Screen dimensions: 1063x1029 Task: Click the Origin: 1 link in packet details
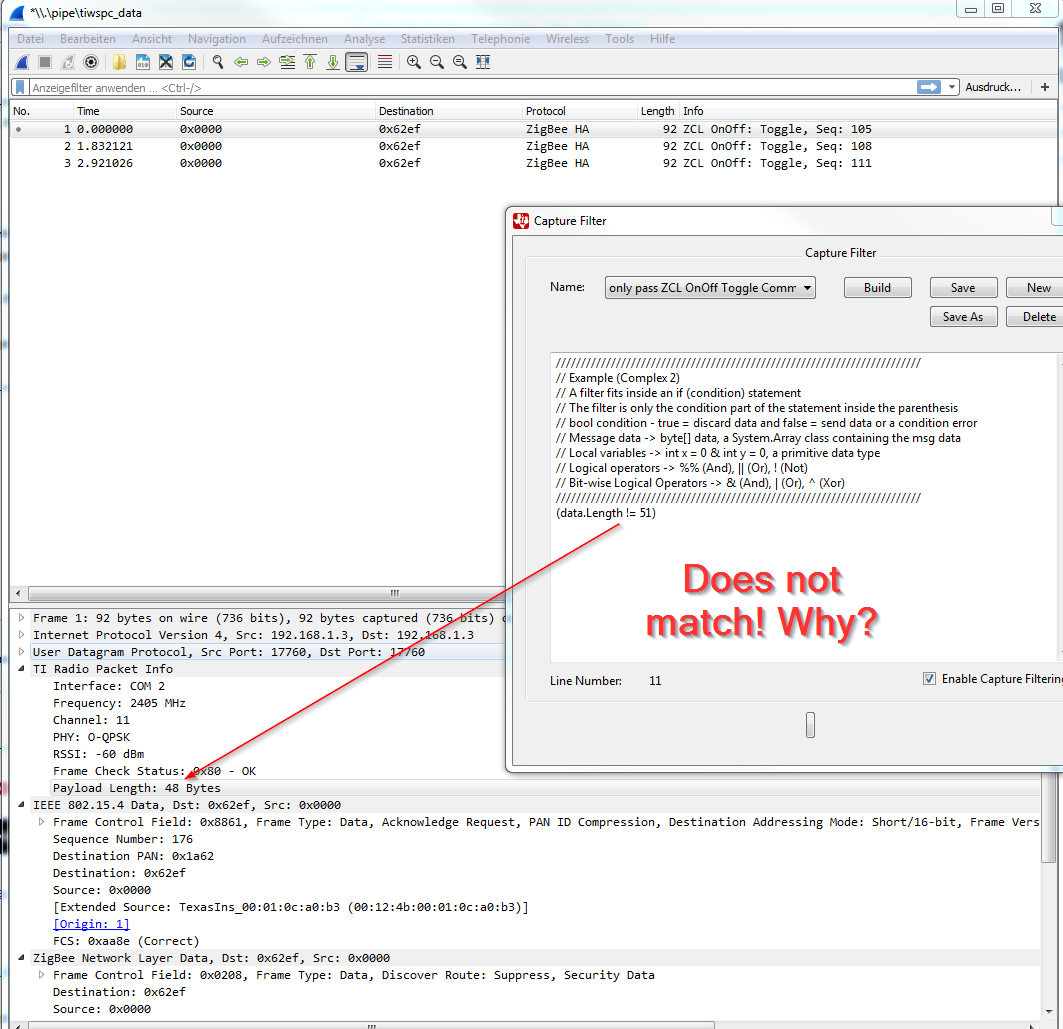pyautogui.click(x=90, y=923)
